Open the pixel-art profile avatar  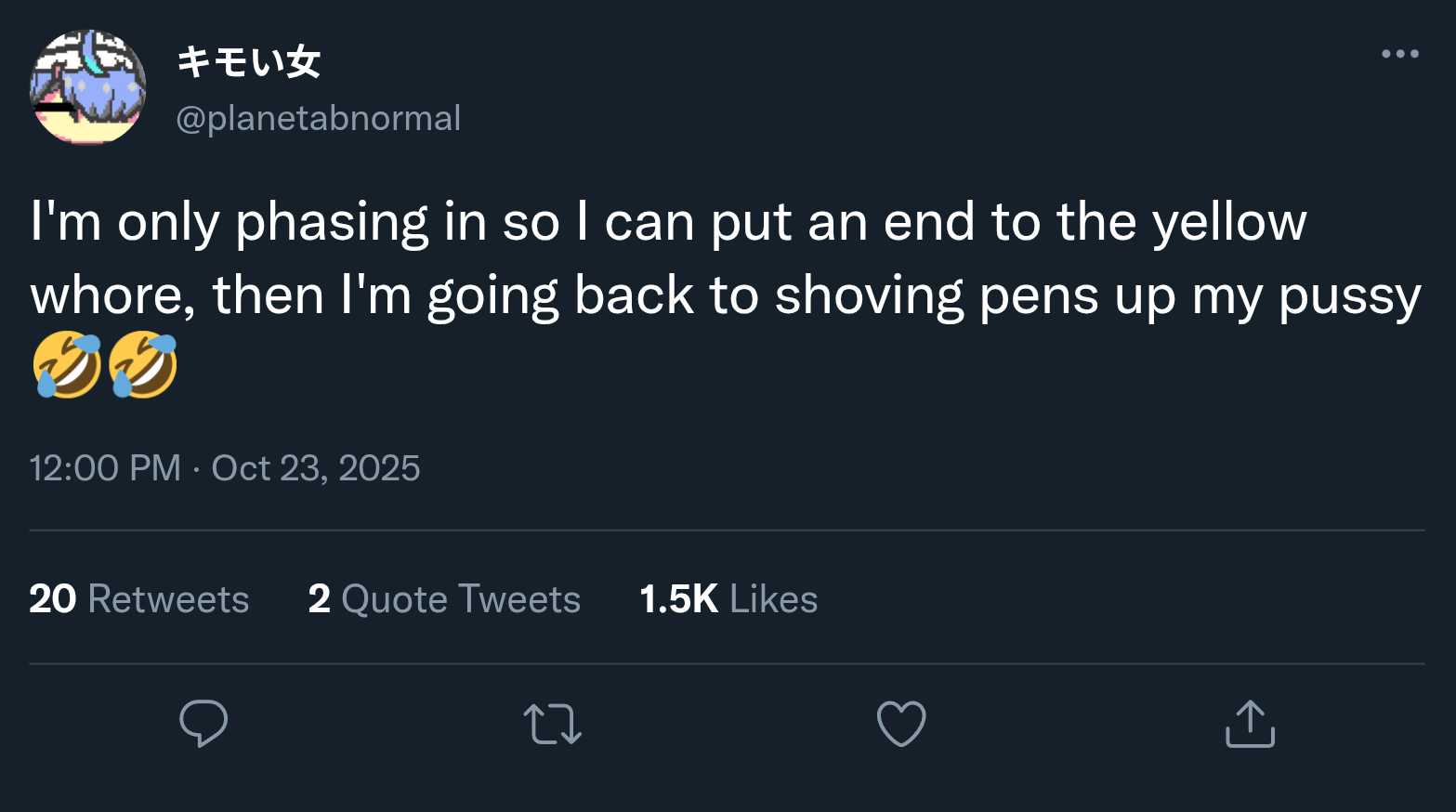[88, 87]
